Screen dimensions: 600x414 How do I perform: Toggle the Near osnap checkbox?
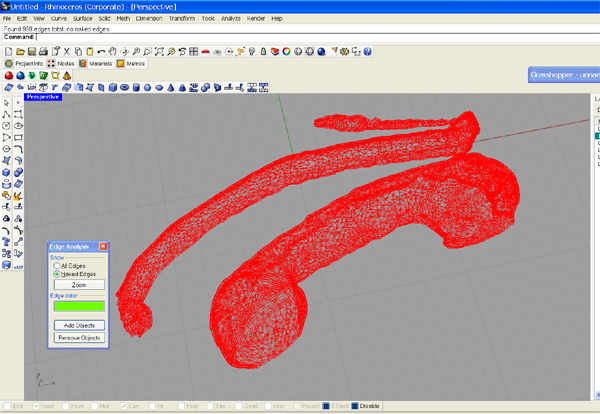coord(36,406)
